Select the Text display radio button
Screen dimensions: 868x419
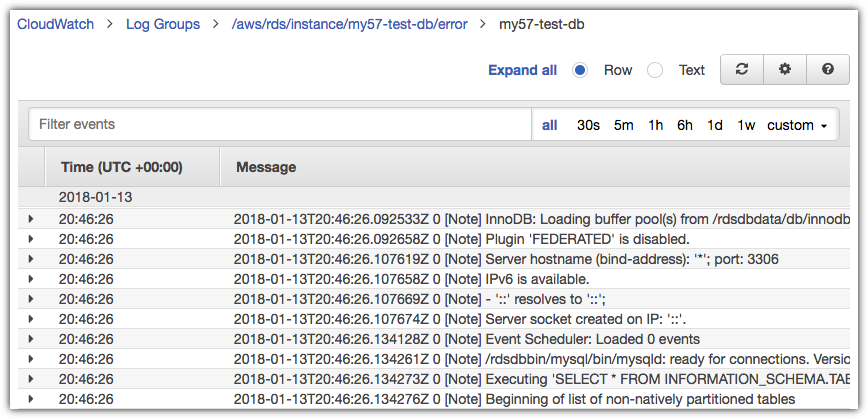pos(655,70)
